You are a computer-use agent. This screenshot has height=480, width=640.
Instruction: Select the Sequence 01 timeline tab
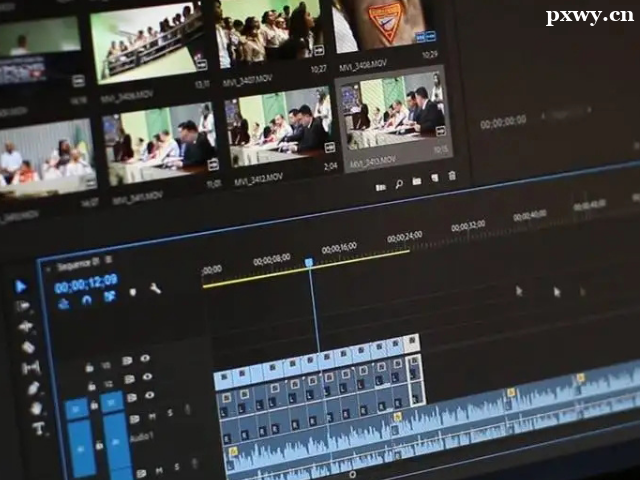click(x=78, y=263)
